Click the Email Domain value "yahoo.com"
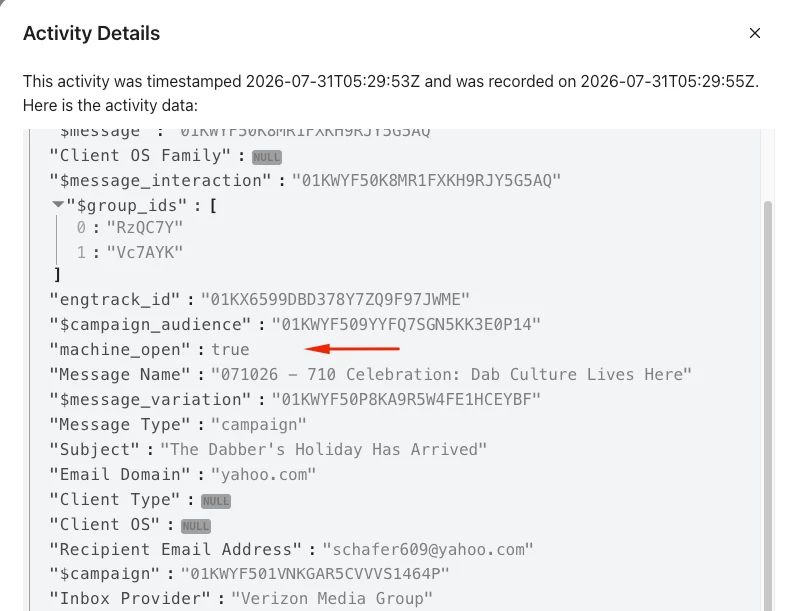 [263, 475]
